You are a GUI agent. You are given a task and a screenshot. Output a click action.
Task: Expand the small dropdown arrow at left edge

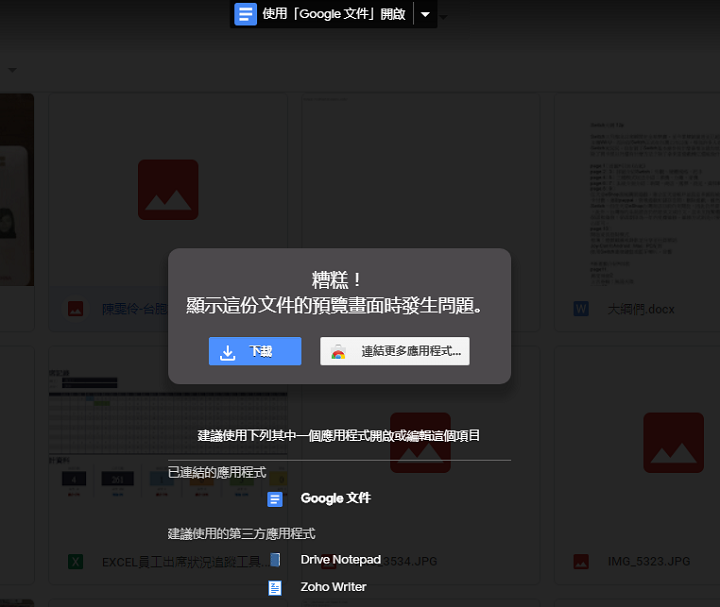tap(12, 70)
